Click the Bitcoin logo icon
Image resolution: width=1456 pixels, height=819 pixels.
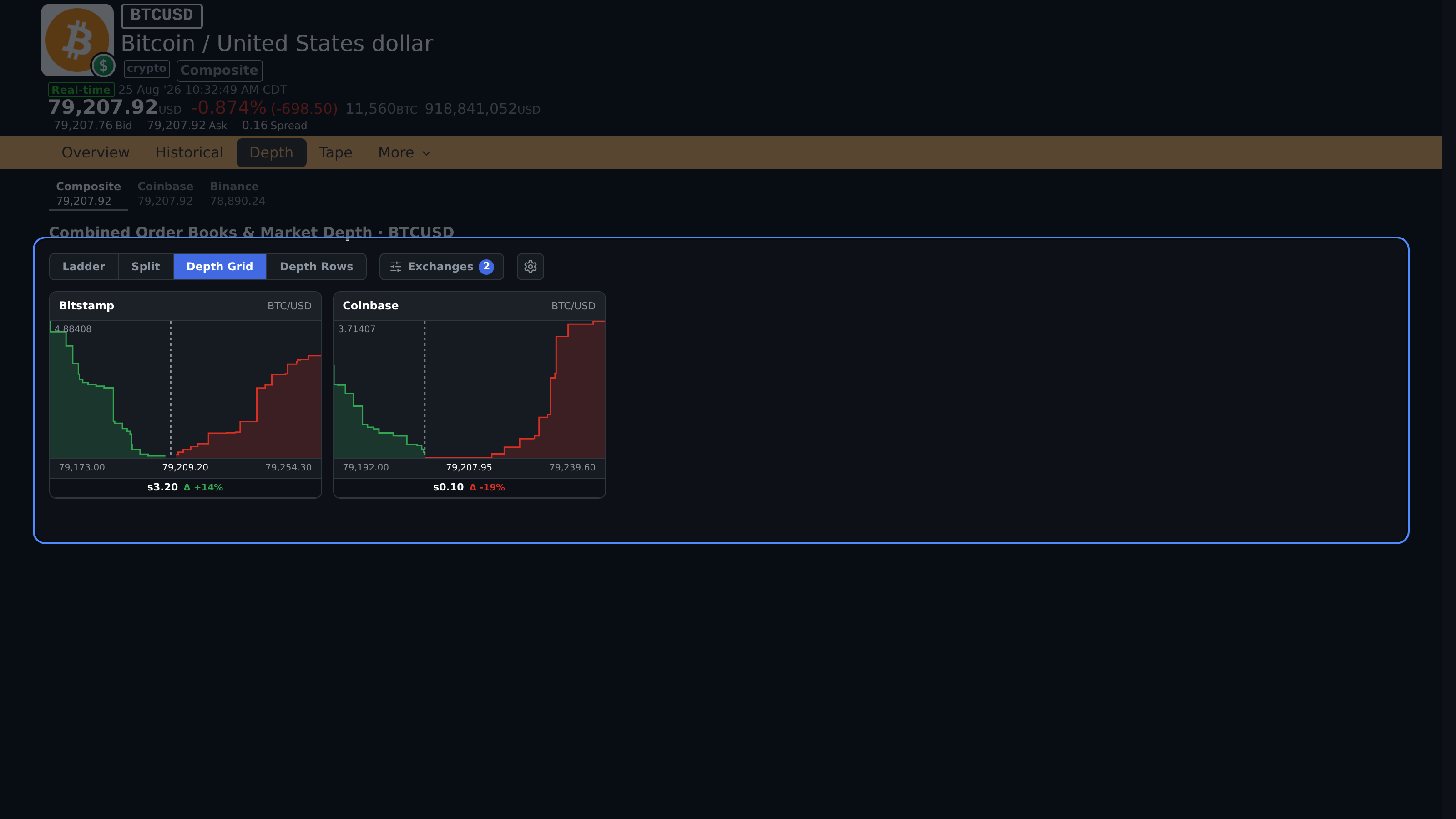(77, 40)
